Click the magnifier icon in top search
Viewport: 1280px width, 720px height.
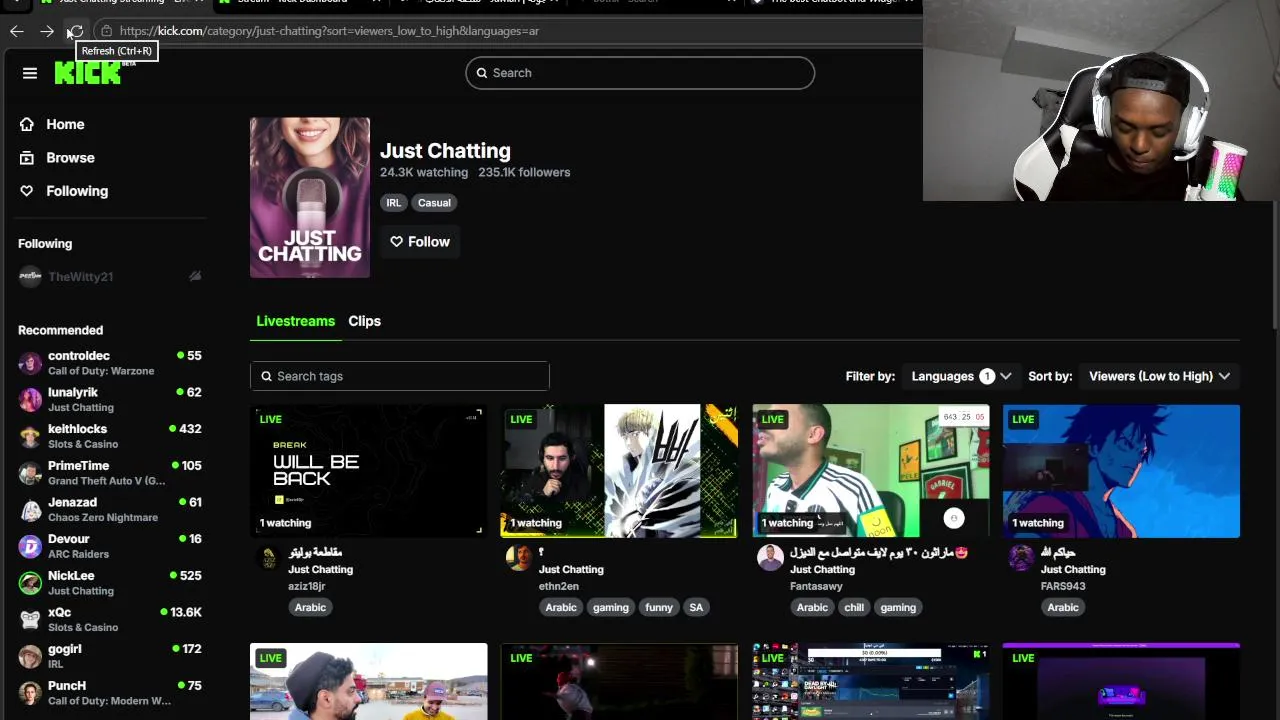tap(482, 73)
